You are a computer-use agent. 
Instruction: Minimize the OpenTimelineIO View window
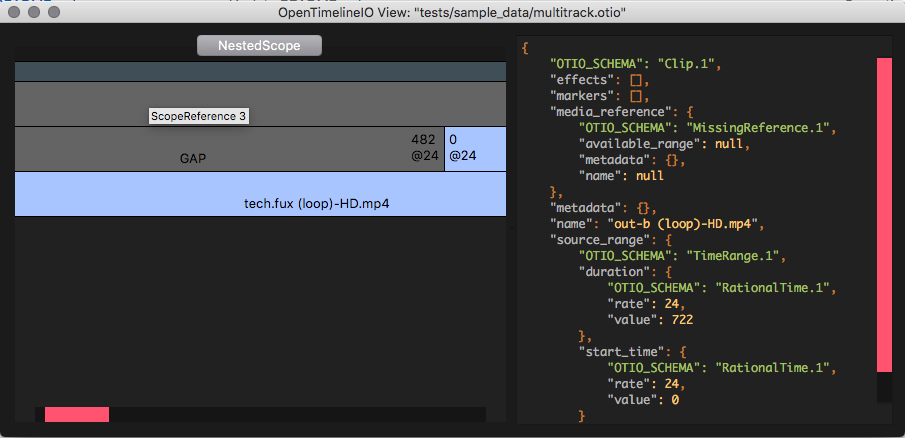35,12
